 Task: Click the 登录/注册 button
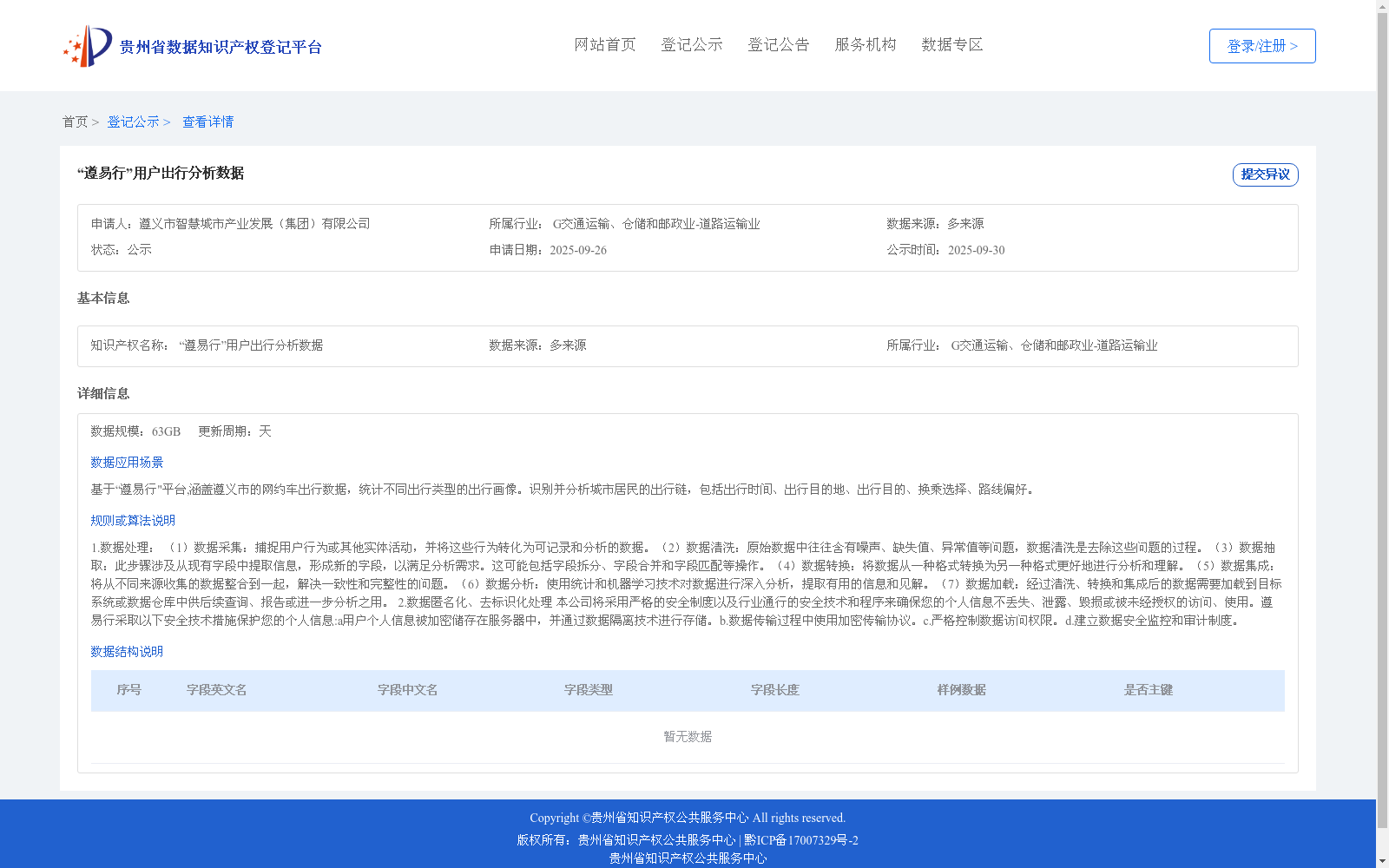pyautogui.click(x=1262, y=46)
